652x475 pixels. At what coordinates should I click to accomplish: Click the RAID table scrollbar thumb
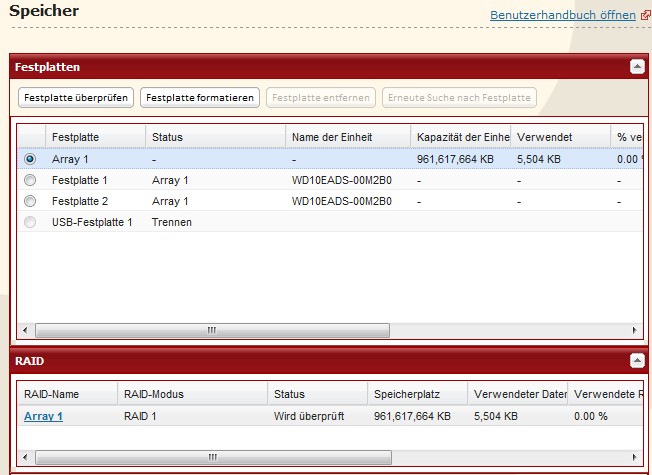(213, 458)
